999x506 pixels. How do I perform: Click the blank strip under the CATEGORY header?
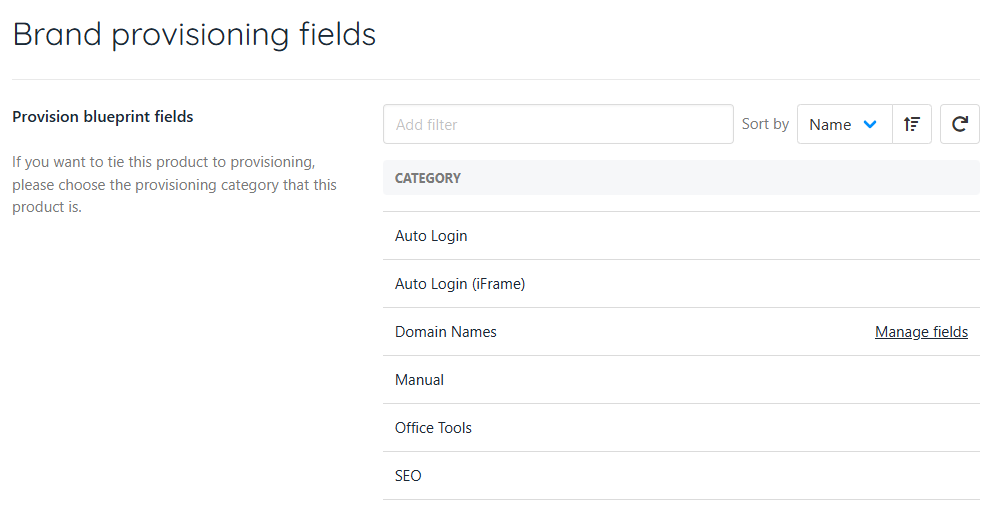[x=680, y=203]
